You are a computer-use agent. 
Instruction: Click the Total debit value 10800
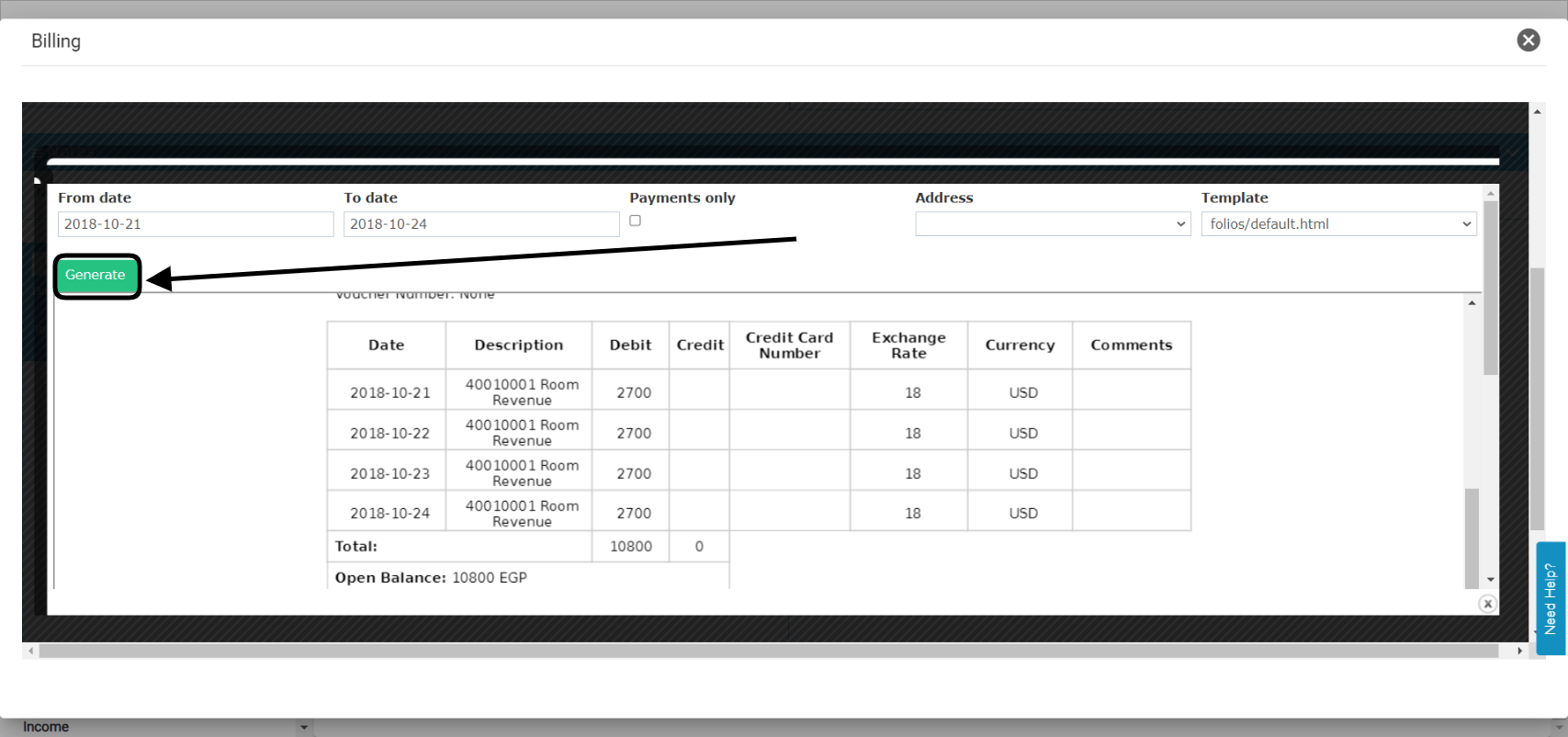coord(631,546)
